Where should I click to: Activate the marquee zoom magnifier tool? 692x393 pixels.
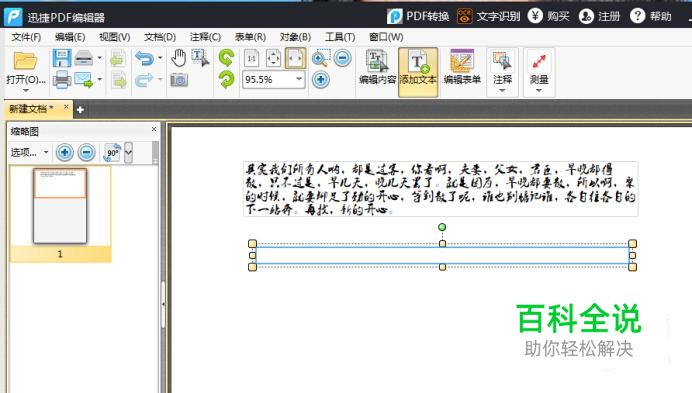[320, 58]
